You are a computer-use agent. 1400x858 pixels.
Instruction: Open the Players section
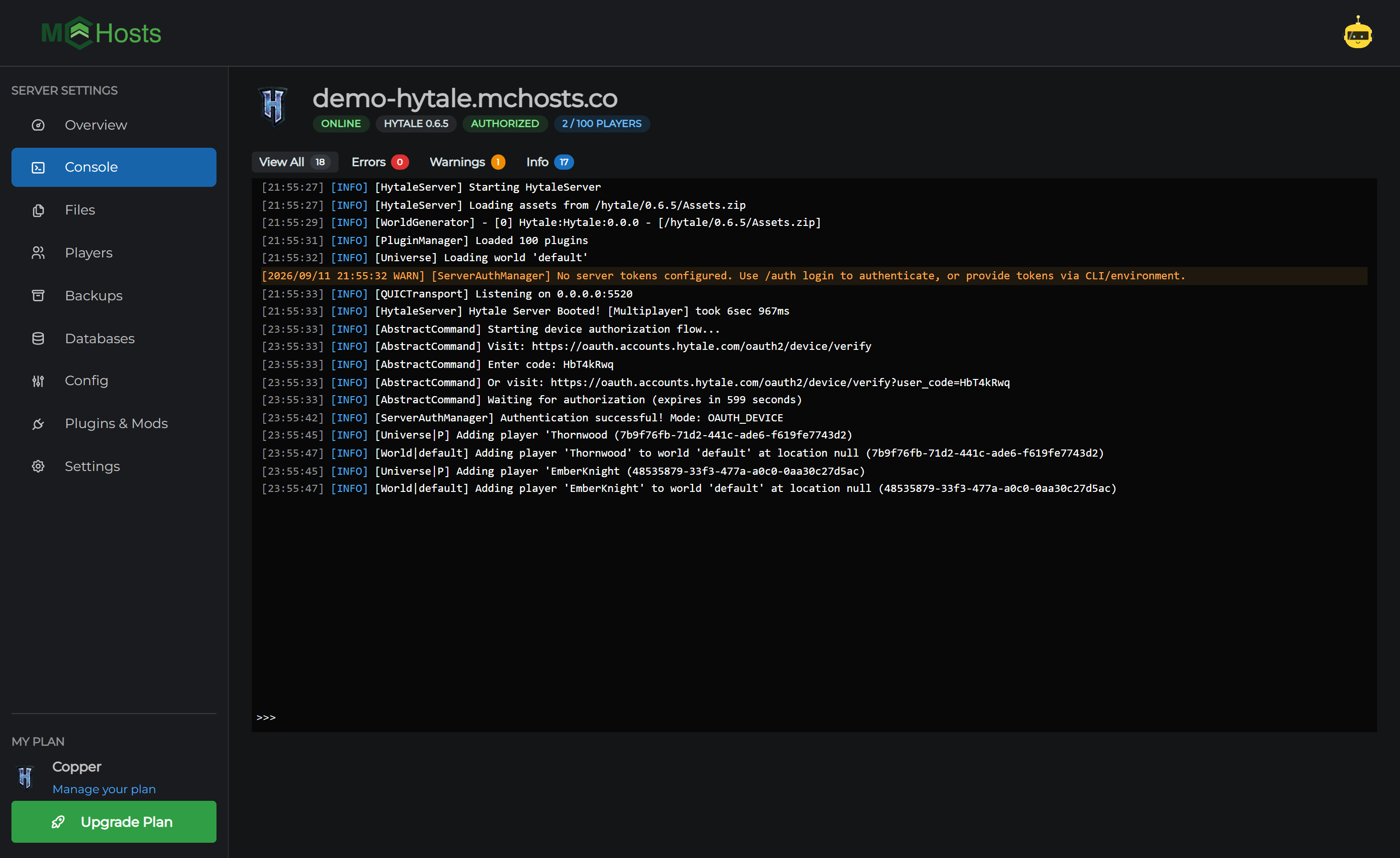[x=113, y=253]
